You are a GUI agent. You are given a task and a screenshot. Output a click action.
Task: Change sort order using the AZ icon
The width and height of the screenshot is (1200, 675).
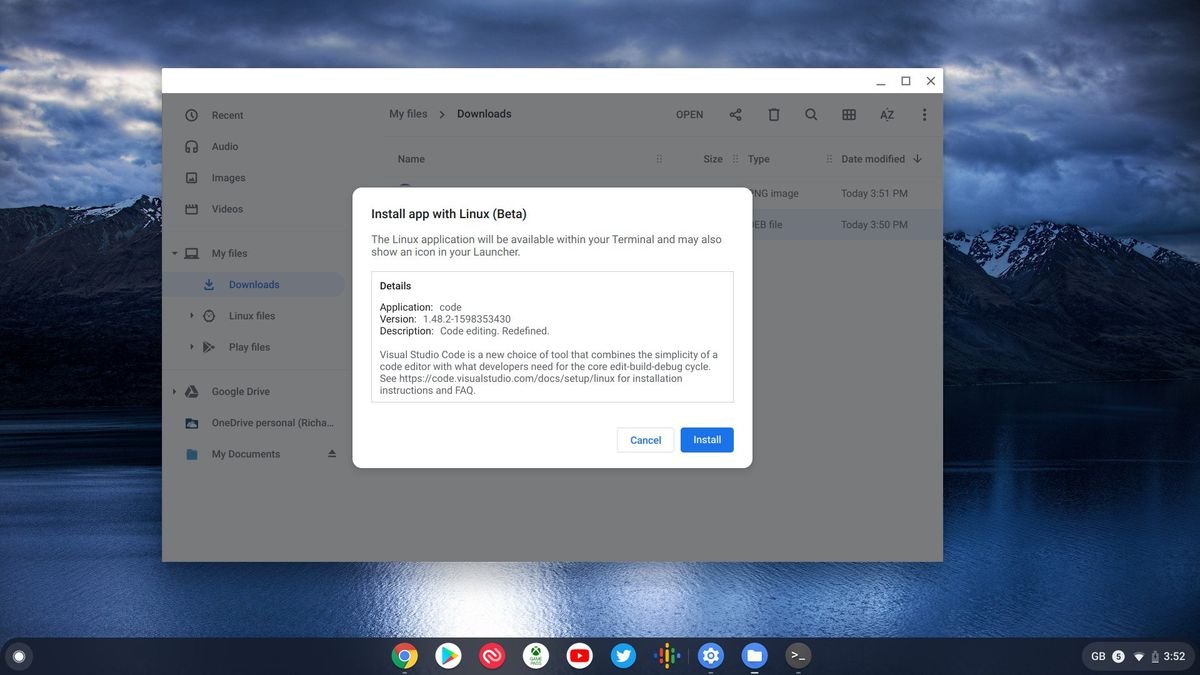886,114
